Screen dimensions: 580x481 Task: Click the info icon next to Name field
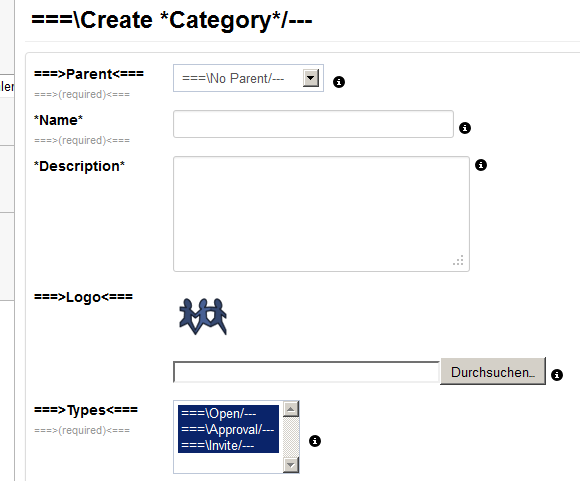pyautogui.click(x=465, y=128)
